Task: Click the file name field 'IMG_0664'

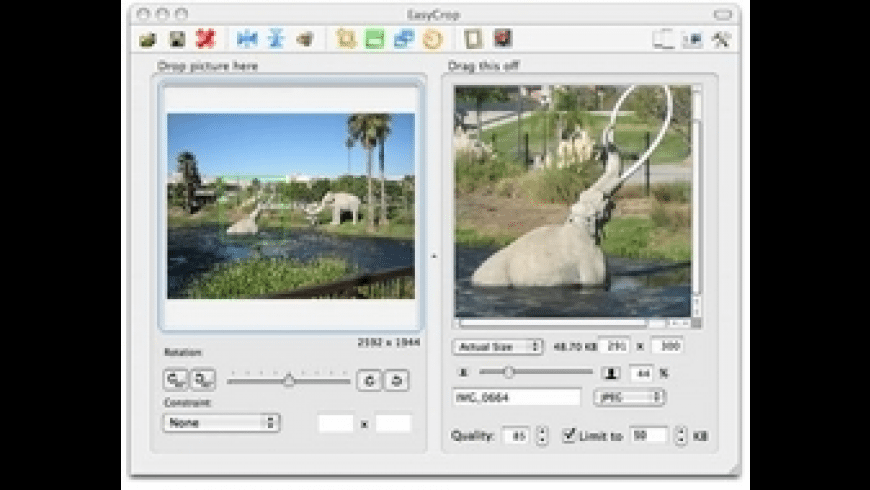Action: click(x=516, y=397)
